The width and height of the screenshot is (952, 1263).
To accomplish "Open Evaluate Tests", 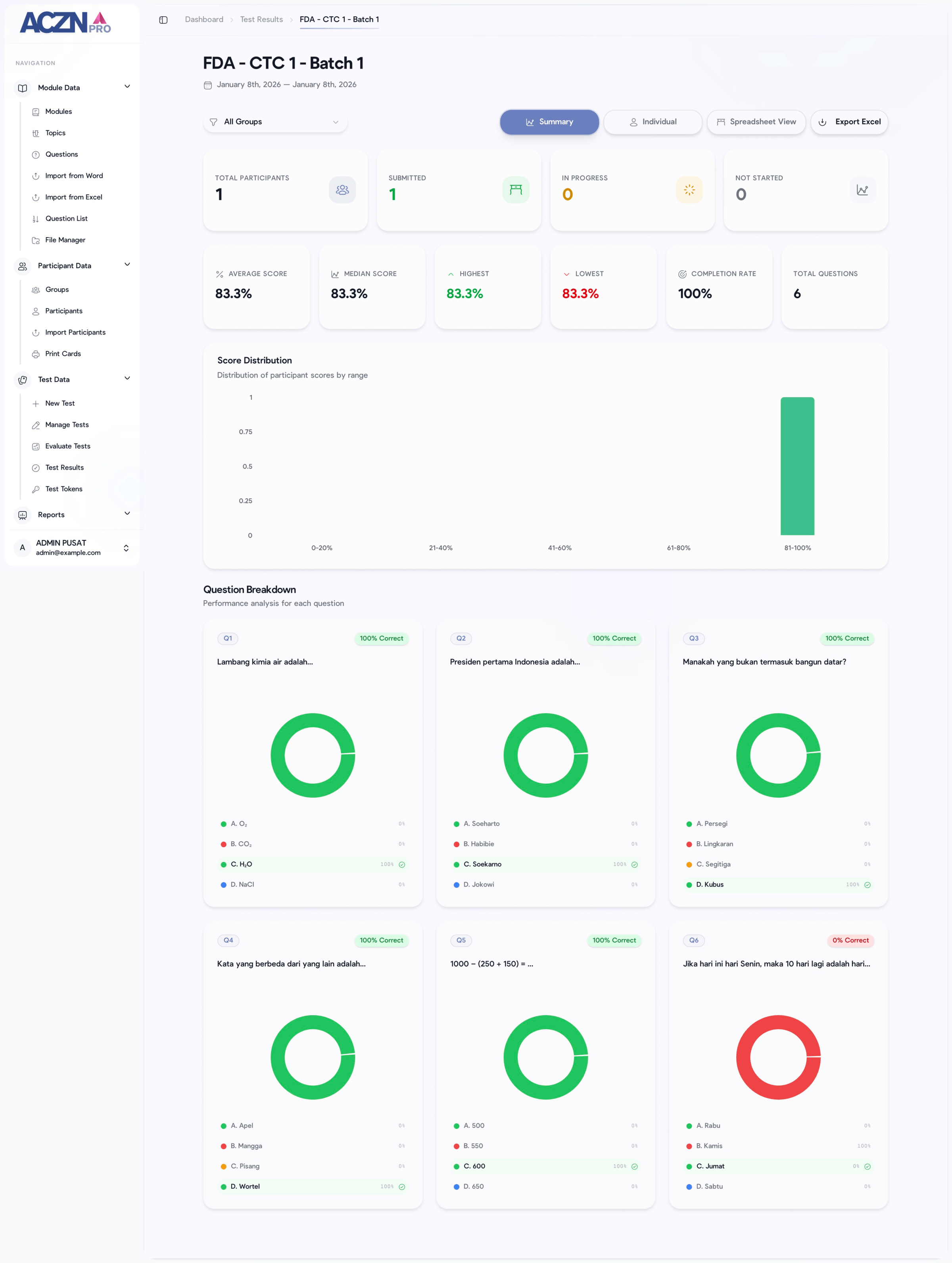I will coord(67,446).
